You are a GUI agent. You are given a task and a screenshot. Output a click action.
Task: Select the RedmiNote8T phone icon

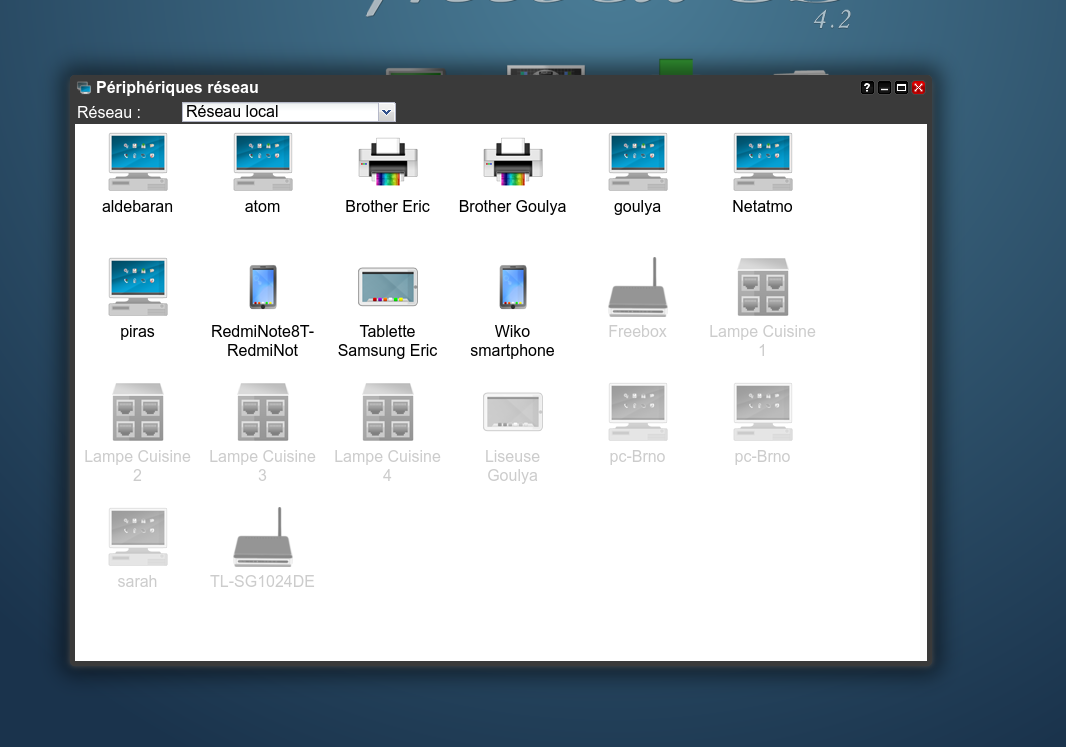coord(262,288)
